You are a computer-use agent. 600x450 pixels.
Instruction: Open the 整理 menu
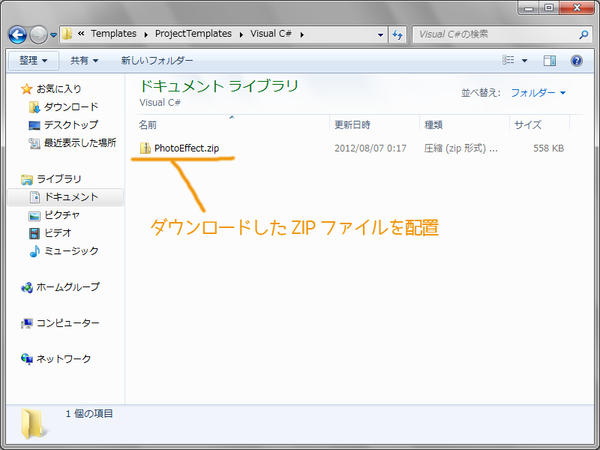[x=33, y=60]
